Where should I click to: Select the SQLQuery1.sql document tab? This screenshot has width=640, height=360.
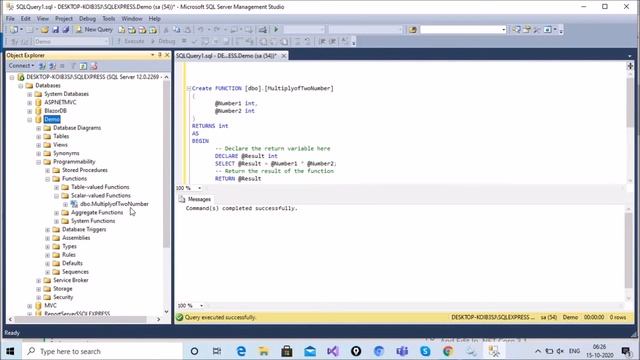(x=226, y=56)
